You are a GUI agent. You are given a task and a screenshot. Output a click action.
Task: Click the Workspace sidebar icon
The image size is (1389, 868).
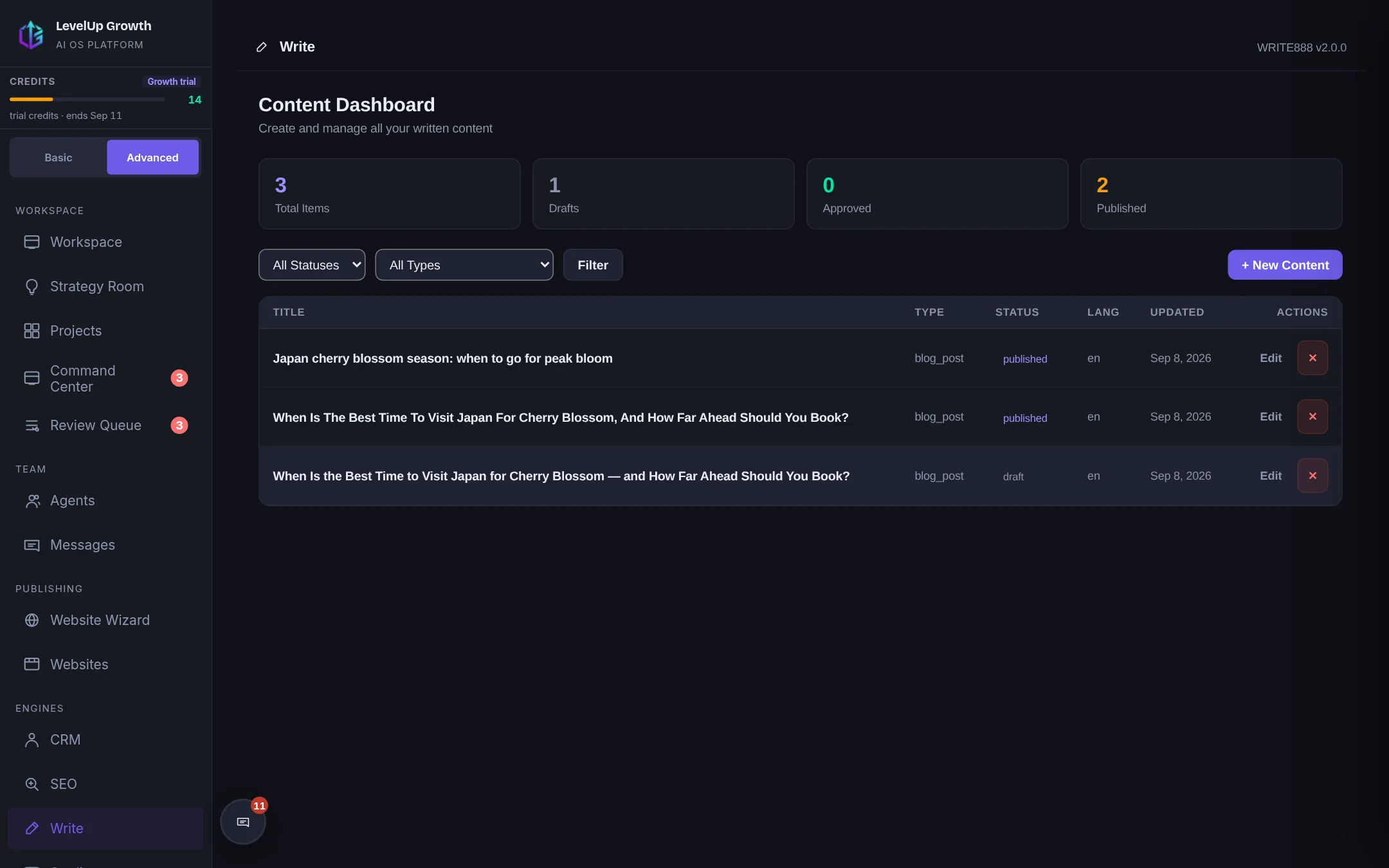tap(32, 242)
